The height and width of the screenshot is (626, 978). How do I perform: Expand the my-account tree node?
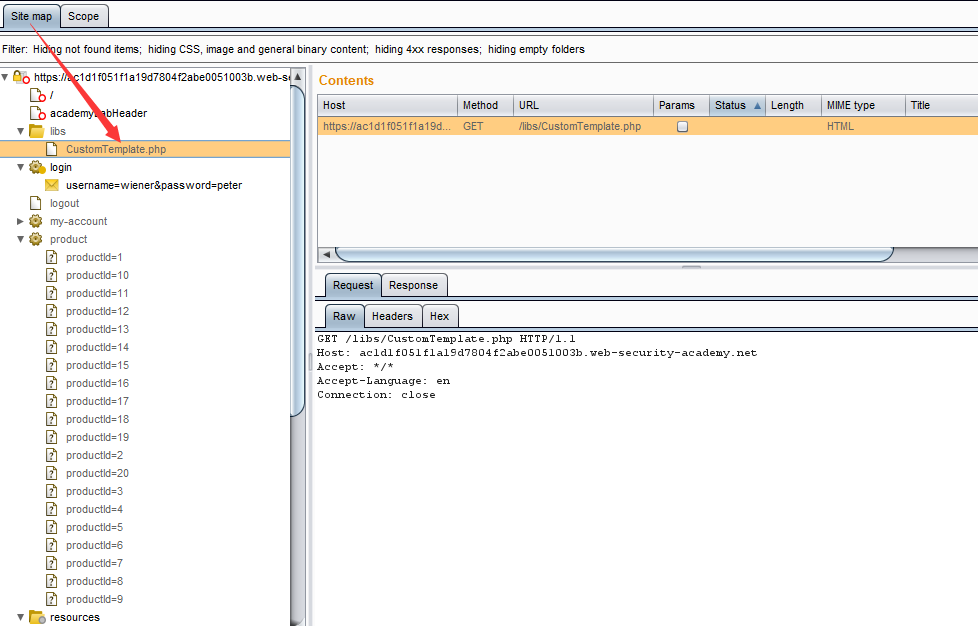click(x=21, y=221)
